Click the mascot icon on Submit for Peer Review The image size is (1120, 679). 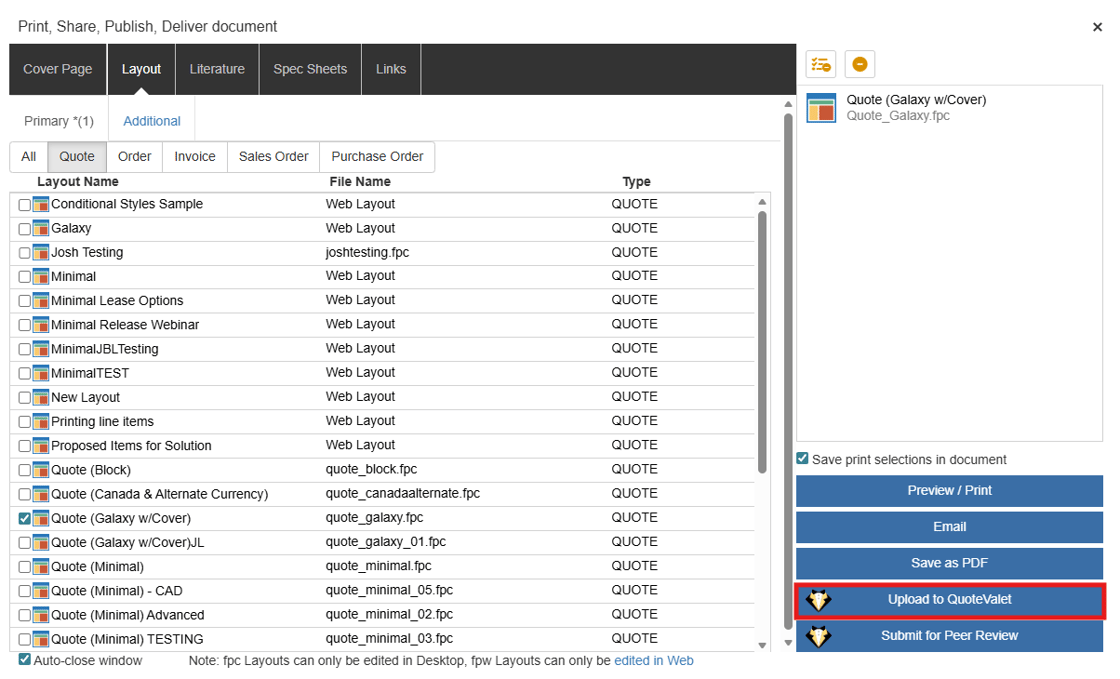(x=818, y=636)
